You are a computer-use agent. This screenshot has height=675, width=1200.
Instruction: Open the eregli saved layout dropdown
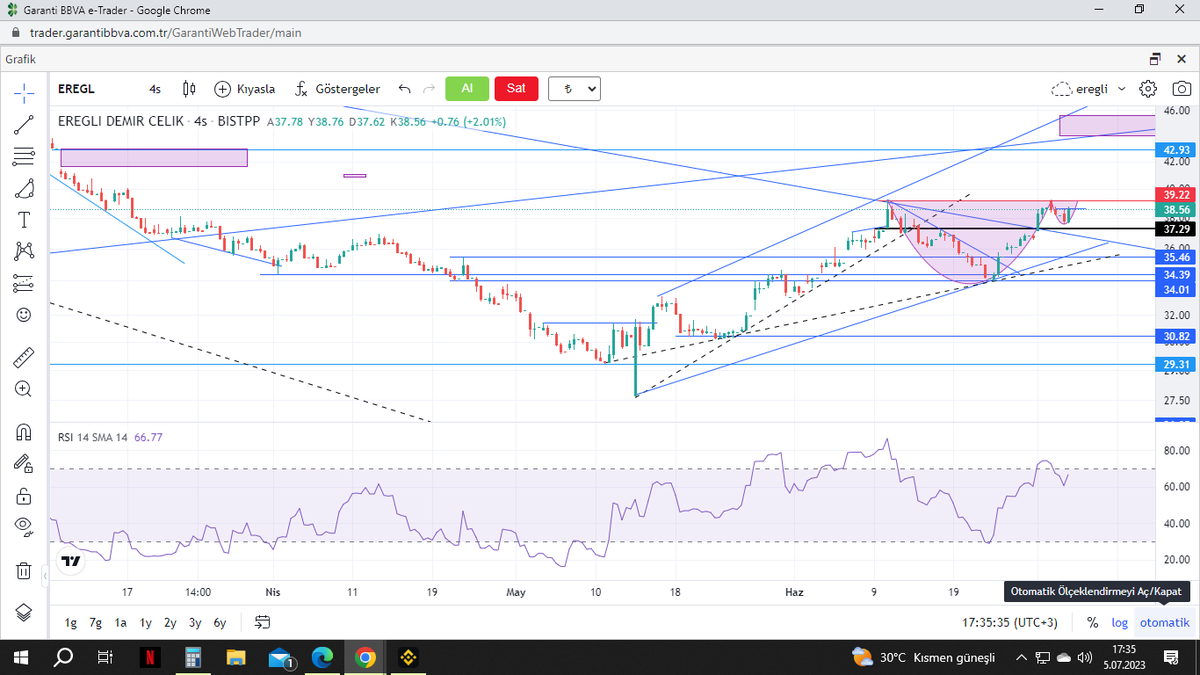tap(1088, 89)
